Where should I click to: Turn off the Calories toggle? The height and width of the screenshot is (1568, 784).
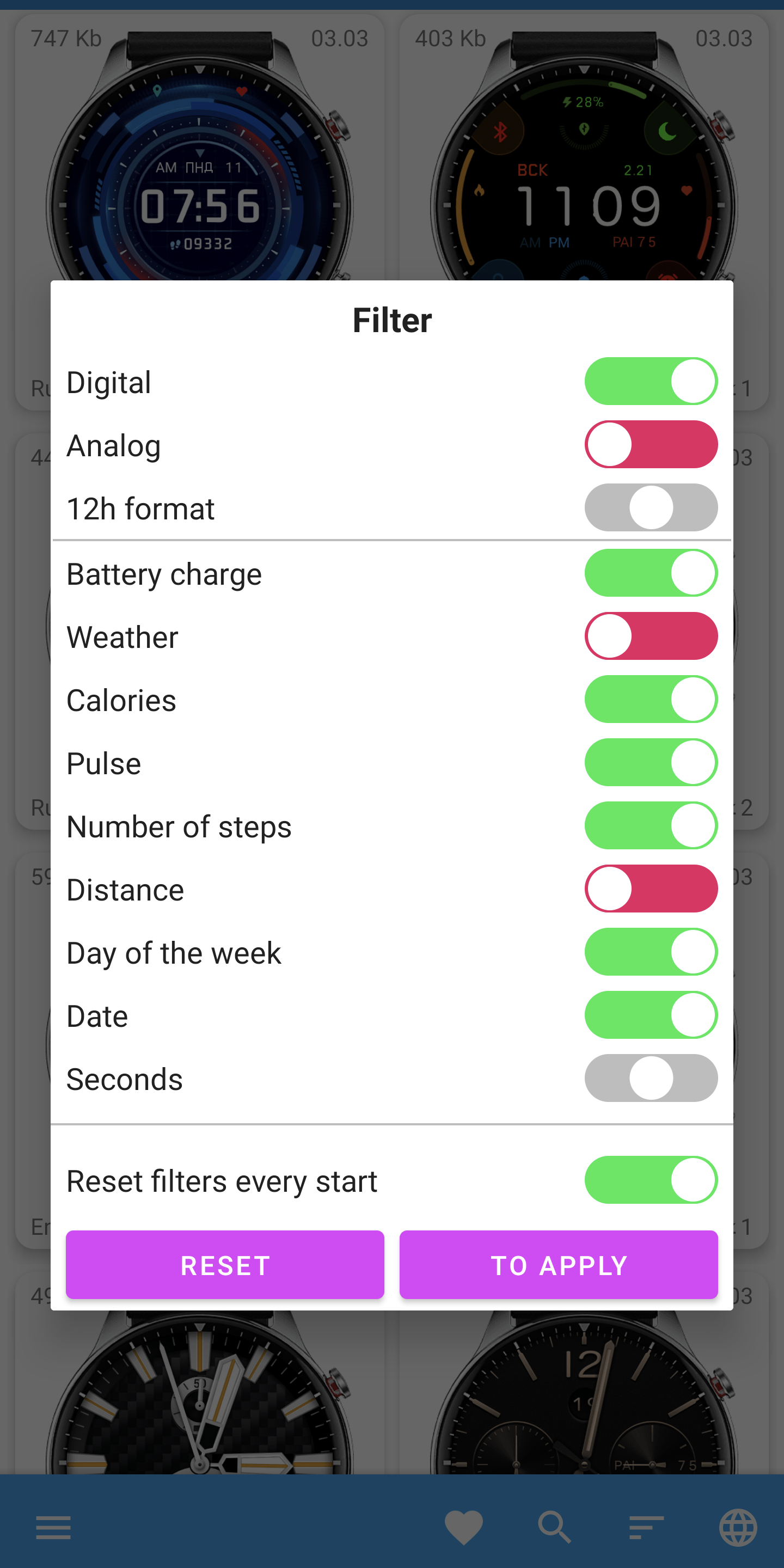point(651,700)
